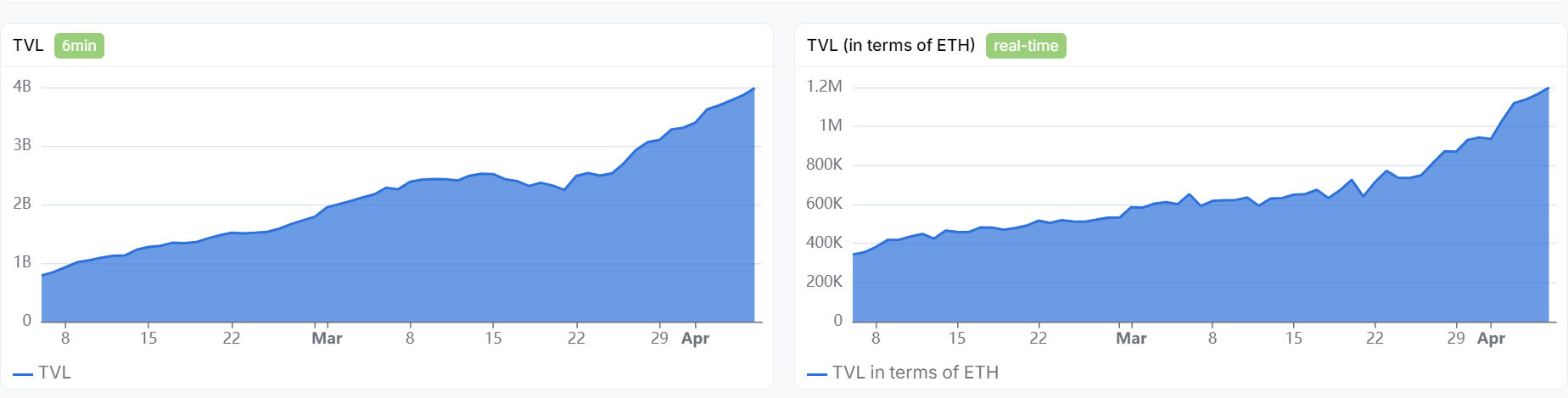Select the Mar label on the left TVL chart
Viewport: 1568px width, 398px height.
[327, 339]
